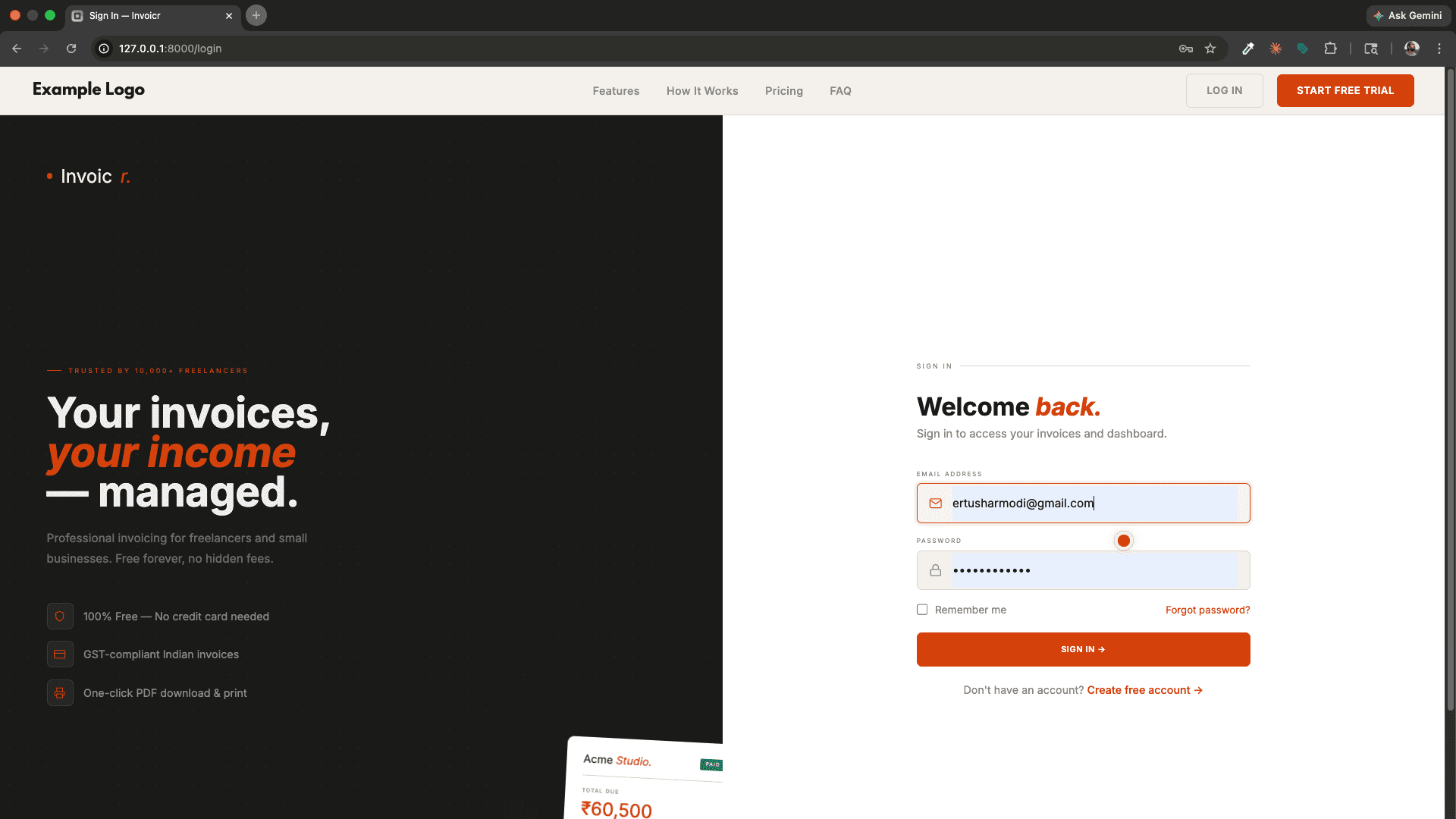Toggle the Remember me checkbox
This screenshot has height=819, width=1456.
[922, 610]
